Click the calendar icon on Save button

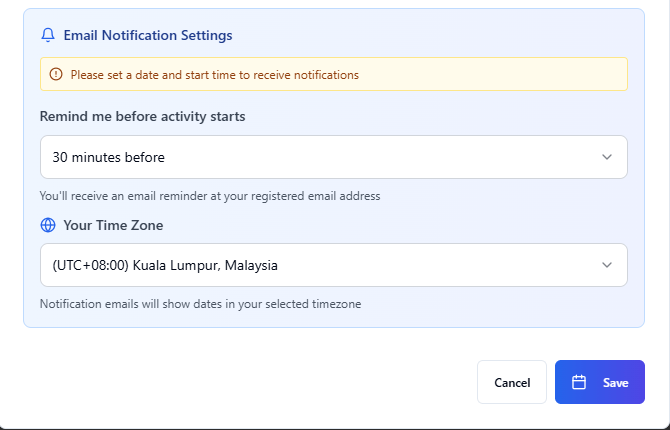tap(579, 382)
